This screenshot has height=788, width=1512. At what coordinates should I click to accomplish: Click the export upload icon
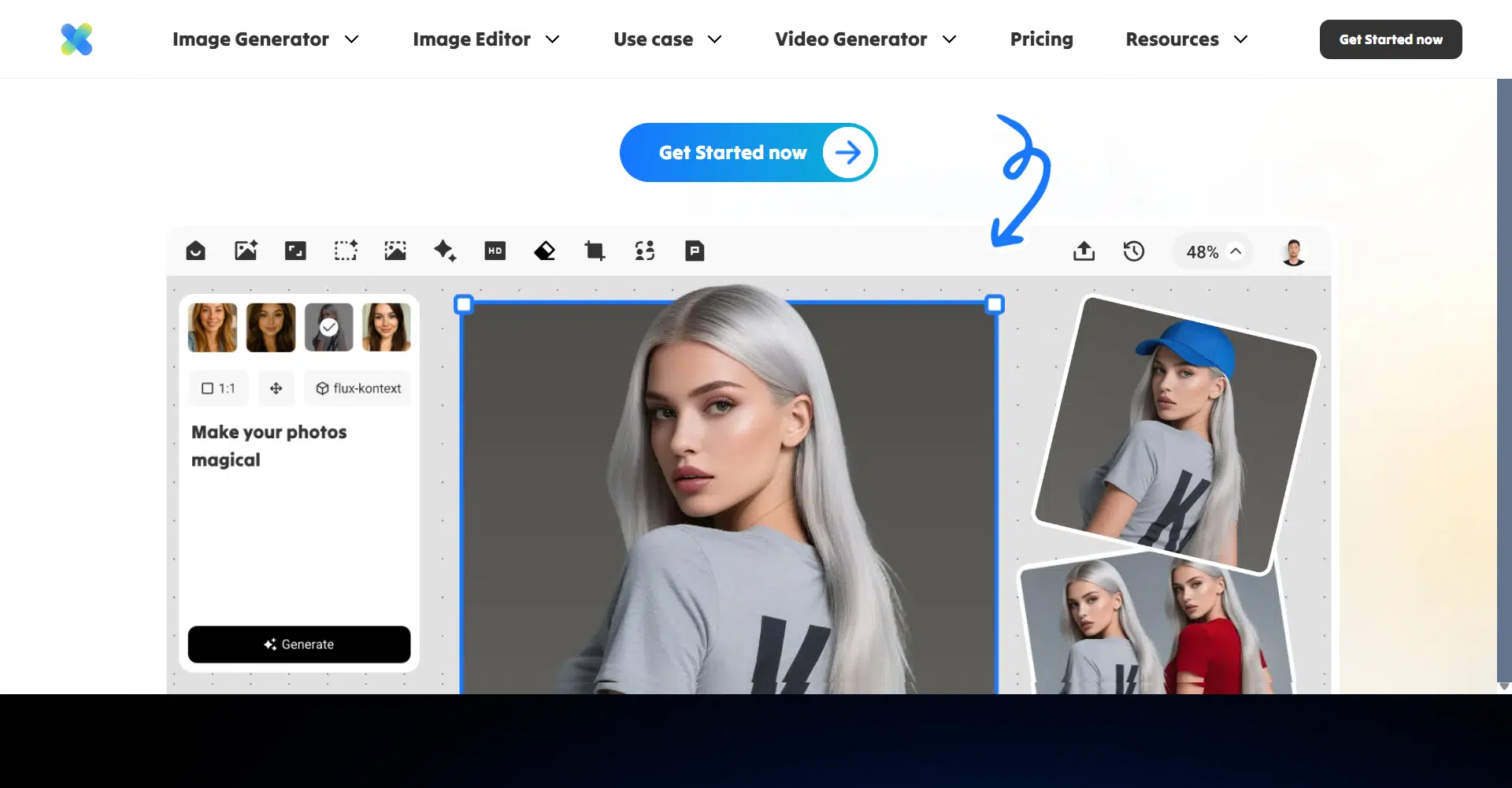pos(1084,251)
